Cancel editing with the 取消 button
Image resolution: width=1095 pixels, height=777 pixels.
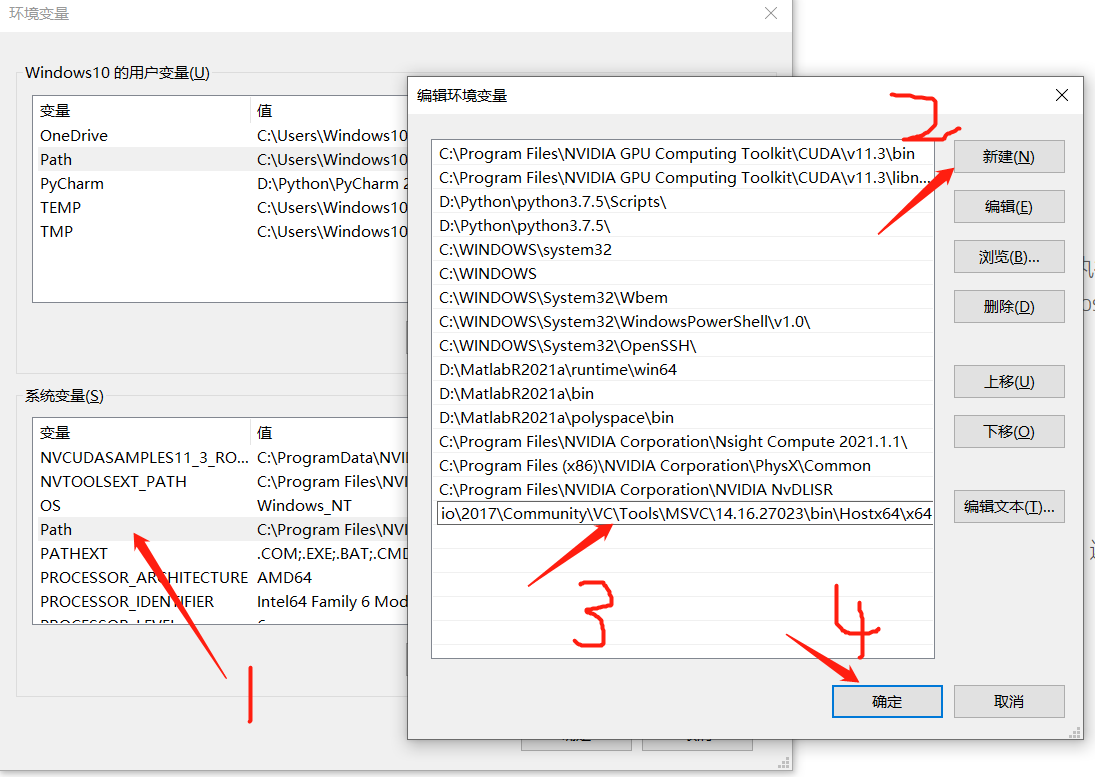pos(1008,701)
